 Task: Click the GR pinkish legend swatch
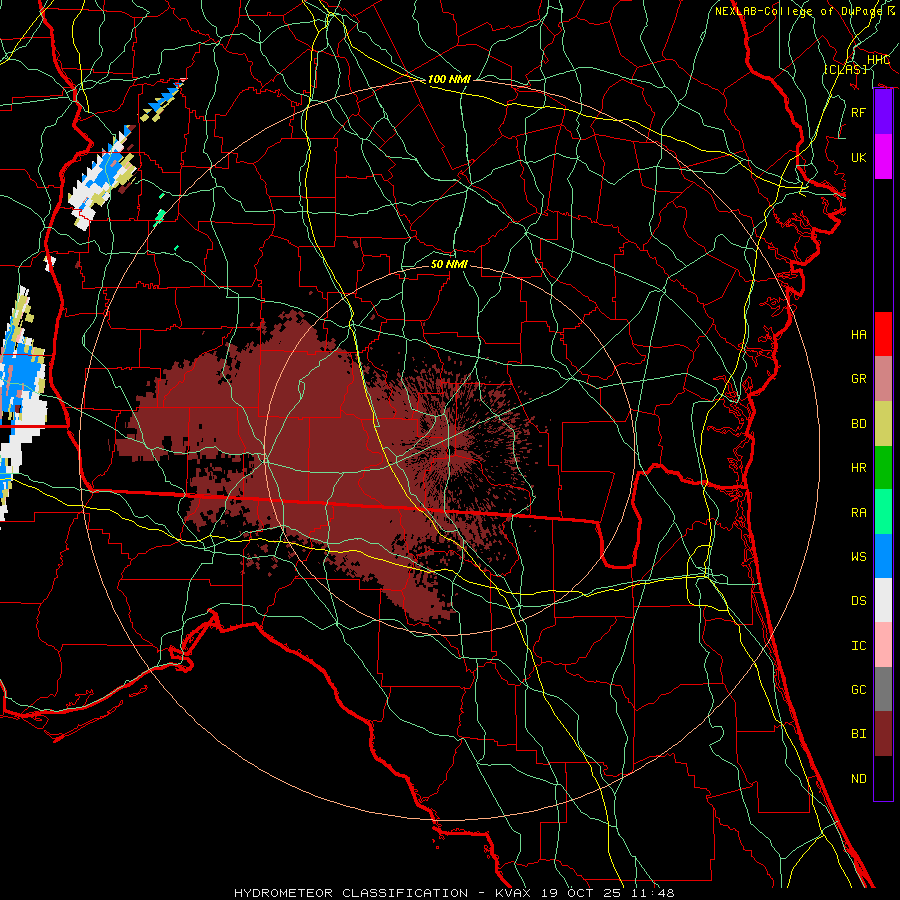[x=883, y=379]
